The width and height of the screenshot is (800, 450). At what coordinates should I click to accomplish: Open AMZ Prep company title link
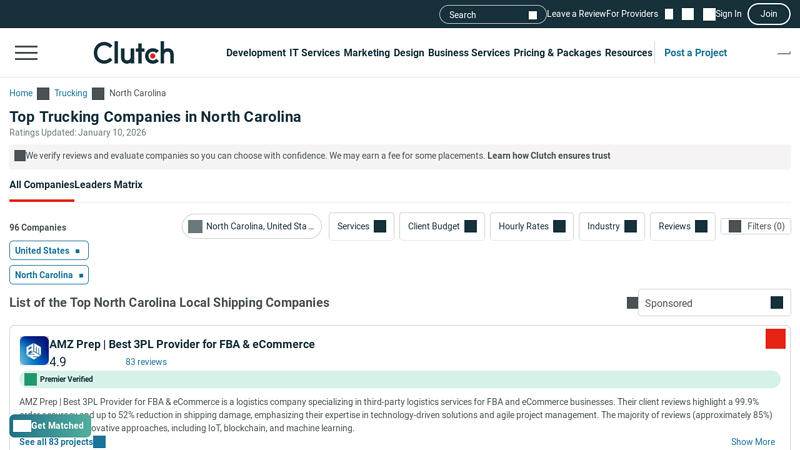pos(182,344)
